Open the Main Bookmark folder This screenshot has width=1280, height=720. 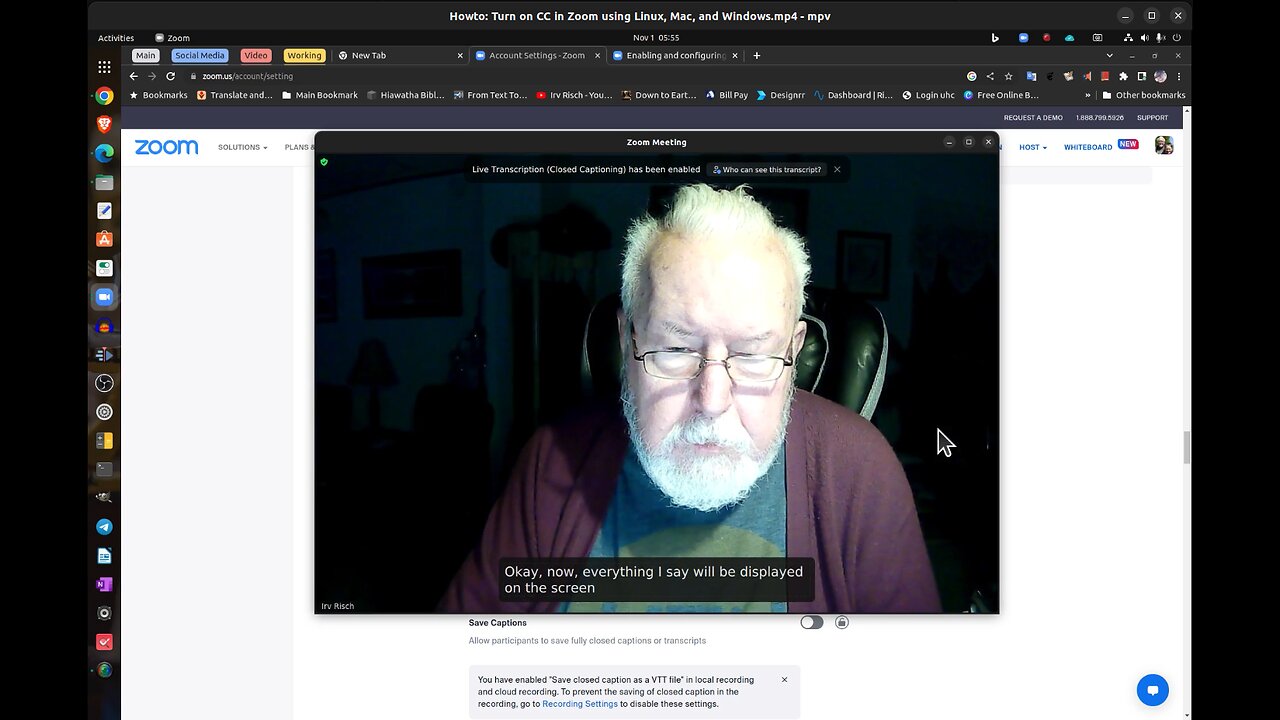[x=320, y=95]
